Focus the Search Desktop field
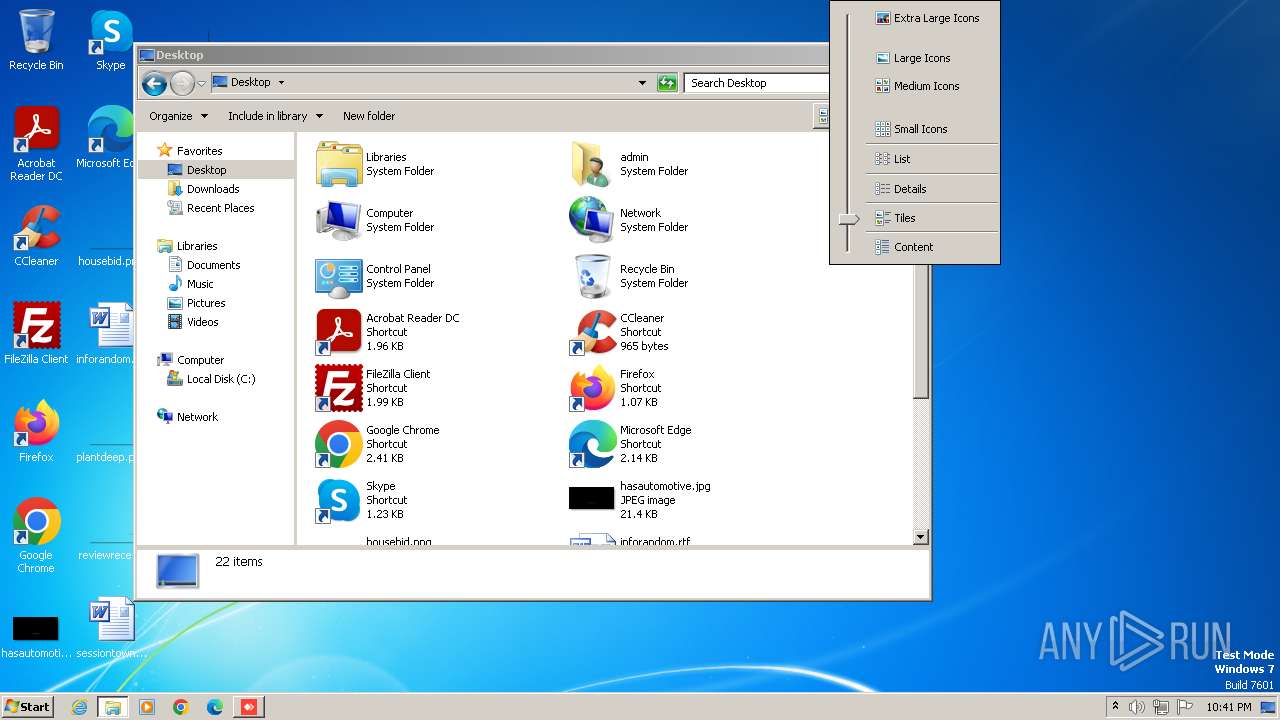The width and height of the screenshot is (1280, 720). pyautogui.click(x=757, y=83)
